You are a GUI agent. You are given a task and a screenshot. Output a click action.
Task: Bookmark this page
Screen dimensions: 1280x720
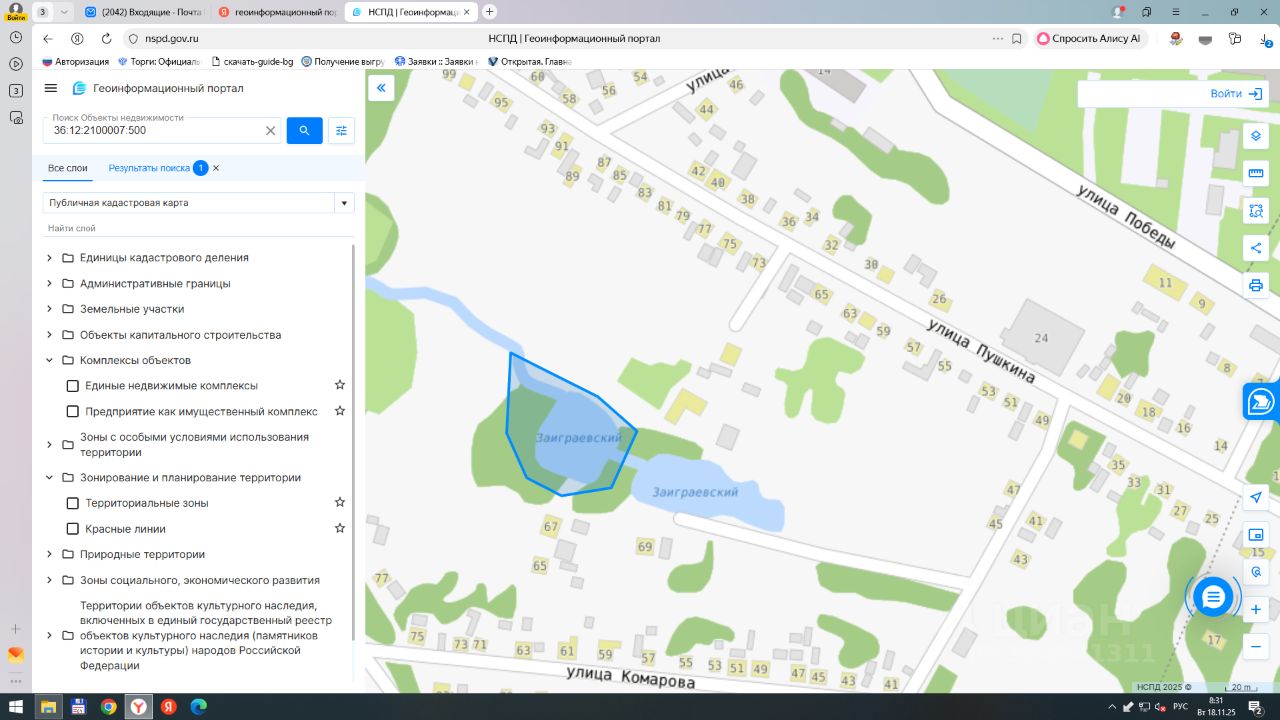(1017, 39)
